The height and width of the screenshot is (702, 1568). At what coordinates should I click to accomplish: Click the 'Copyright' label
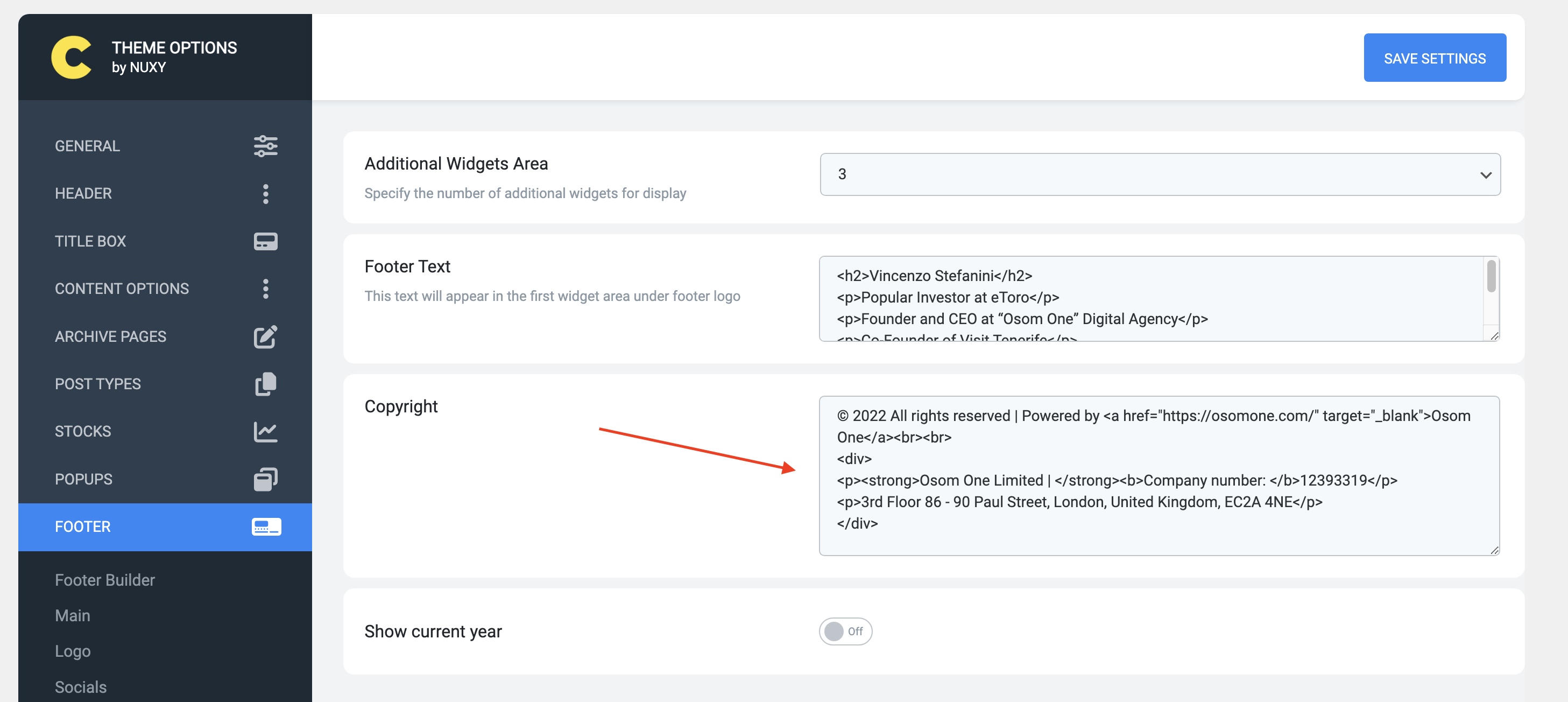tap(401, 406)
